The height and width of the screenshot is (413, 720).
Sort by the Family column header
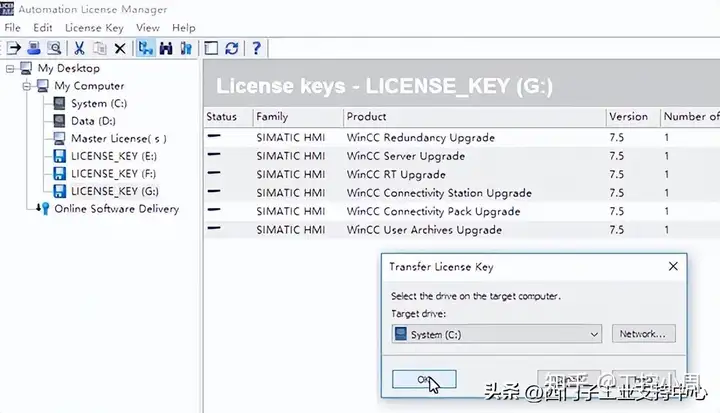(298, 117)
